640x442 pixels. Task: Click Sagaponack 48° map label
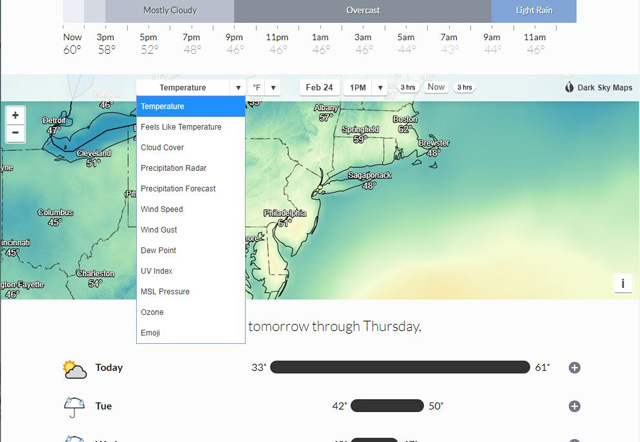[369, 180]
